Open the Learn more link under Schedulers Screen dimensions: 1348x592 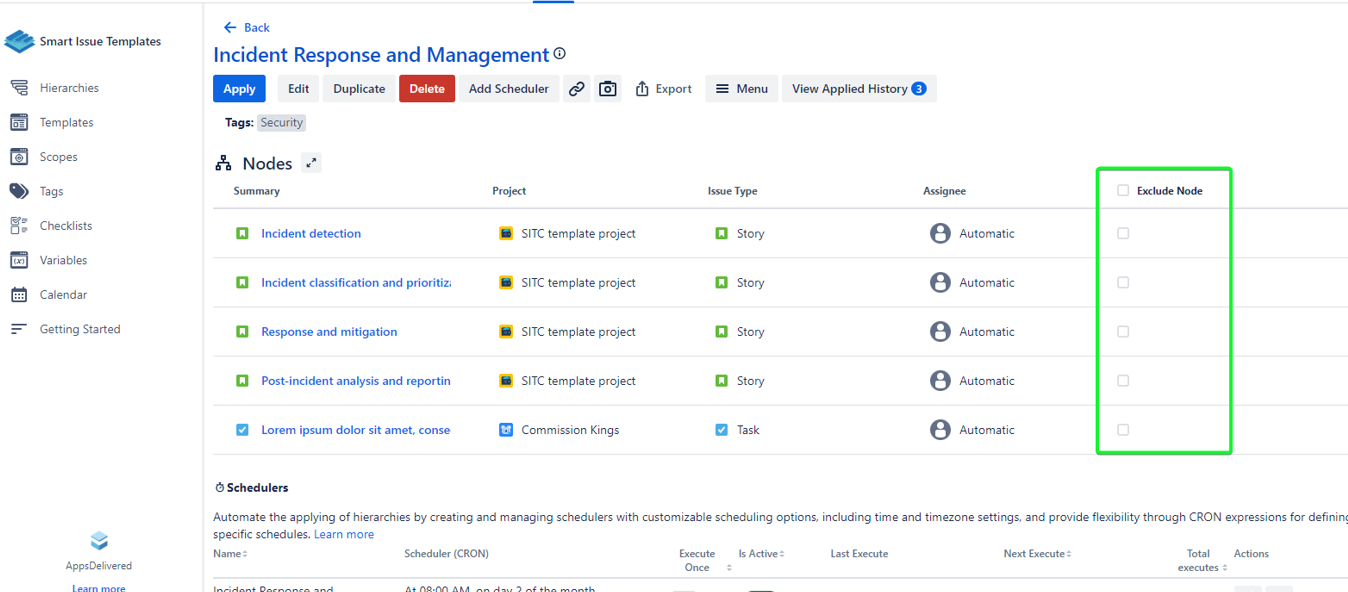344,534
